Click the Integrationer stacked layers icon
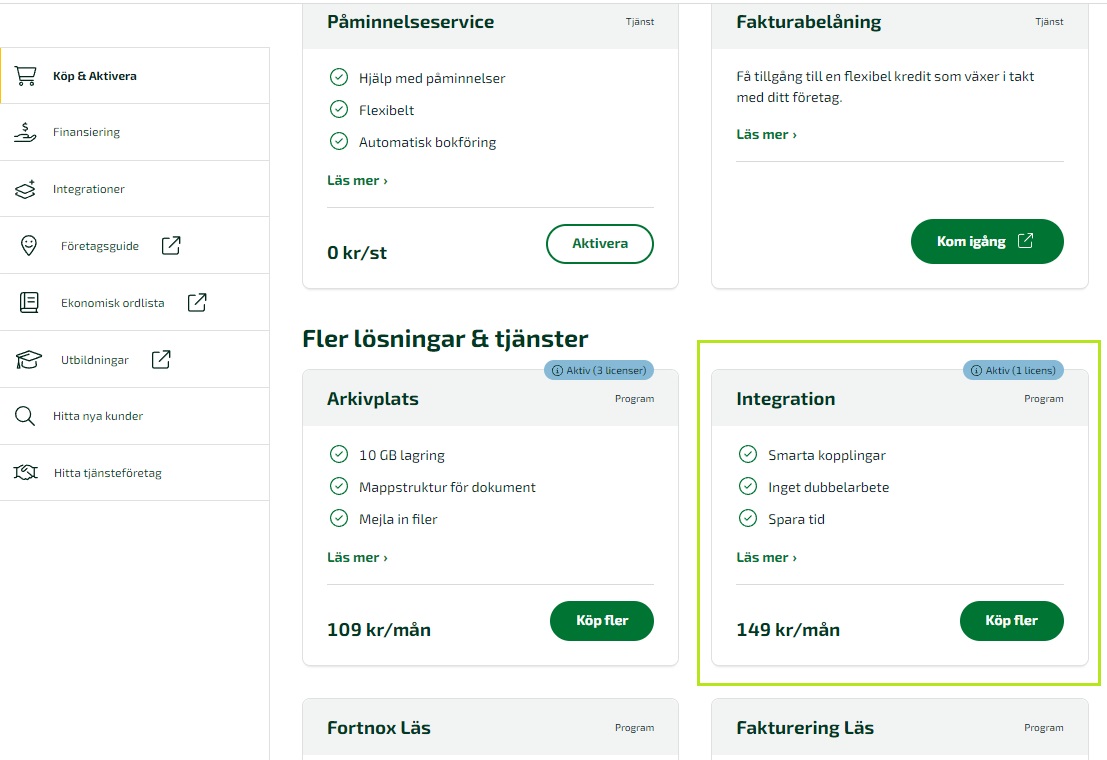The image size is (1107, 760). click(x=26, y=189)
